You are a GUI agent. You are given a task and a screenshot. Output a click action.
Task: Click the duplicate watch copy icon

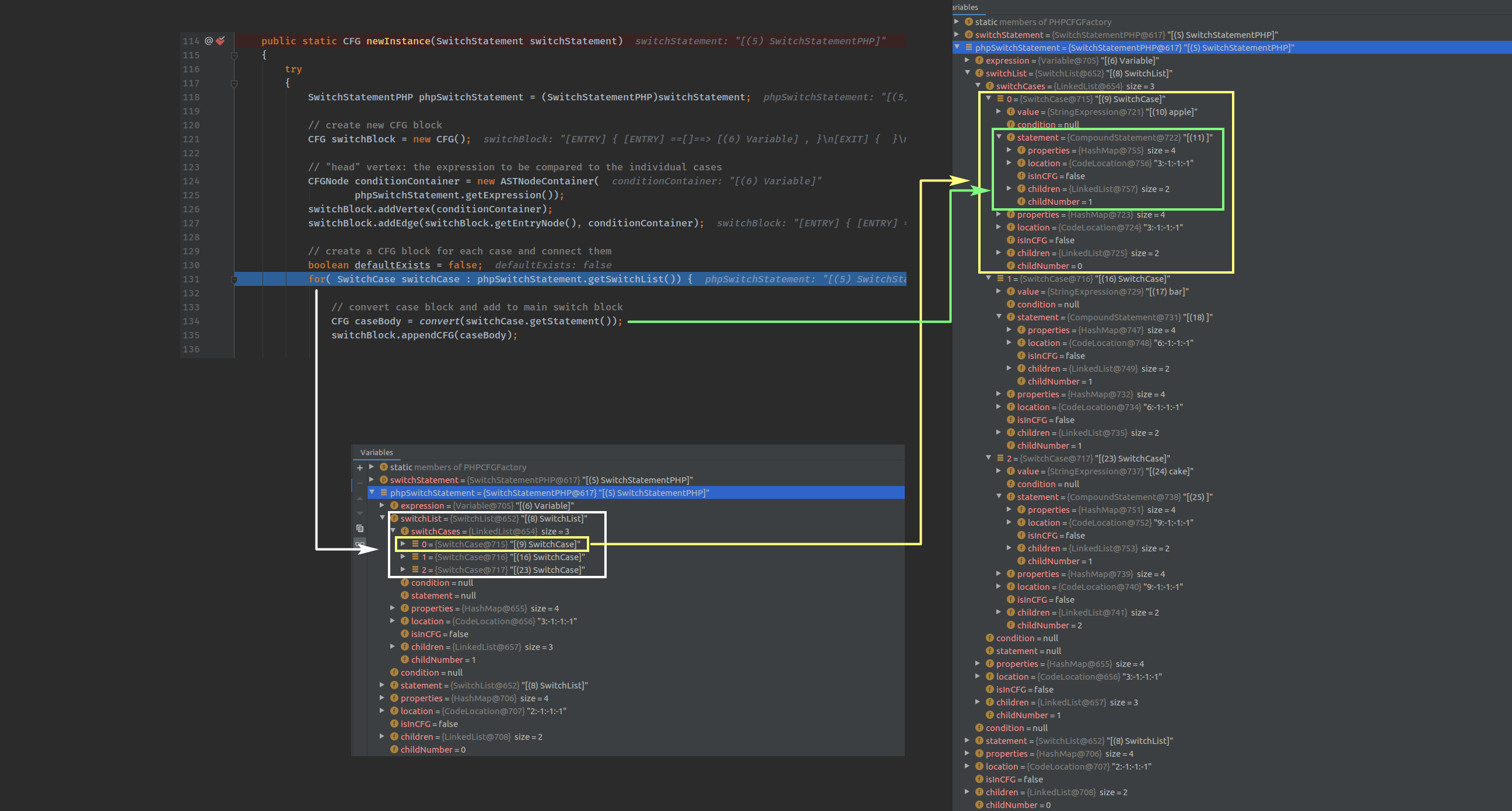tap(360, 529)
